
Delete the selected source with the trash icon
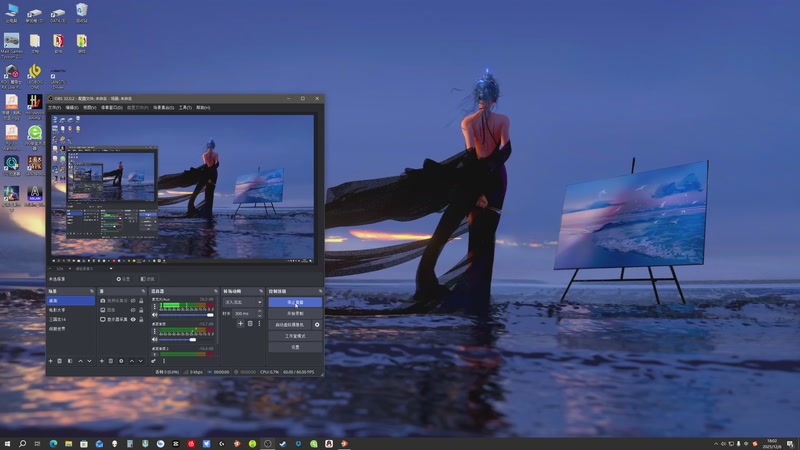click(111, 361)
